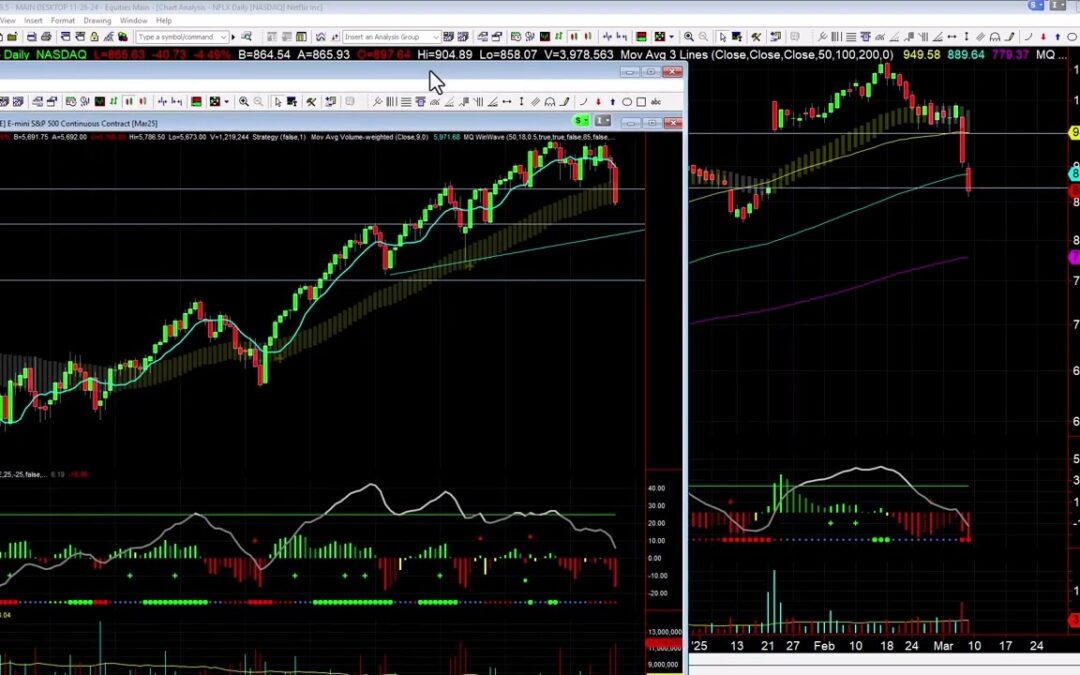1080x675 pixels.
Task: Select the rectangle drawing tool
Action: coord(640,101)
